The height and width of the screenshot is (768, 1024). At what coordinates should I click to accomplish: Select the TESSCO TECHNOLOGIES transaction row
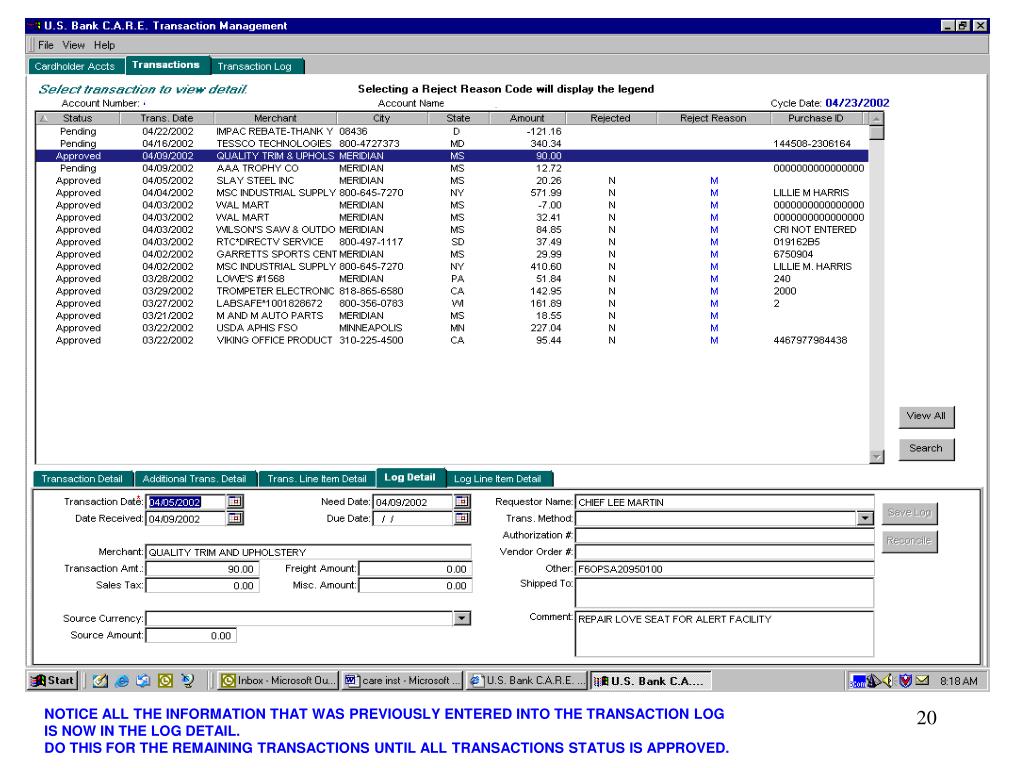[x=452, y=144]
